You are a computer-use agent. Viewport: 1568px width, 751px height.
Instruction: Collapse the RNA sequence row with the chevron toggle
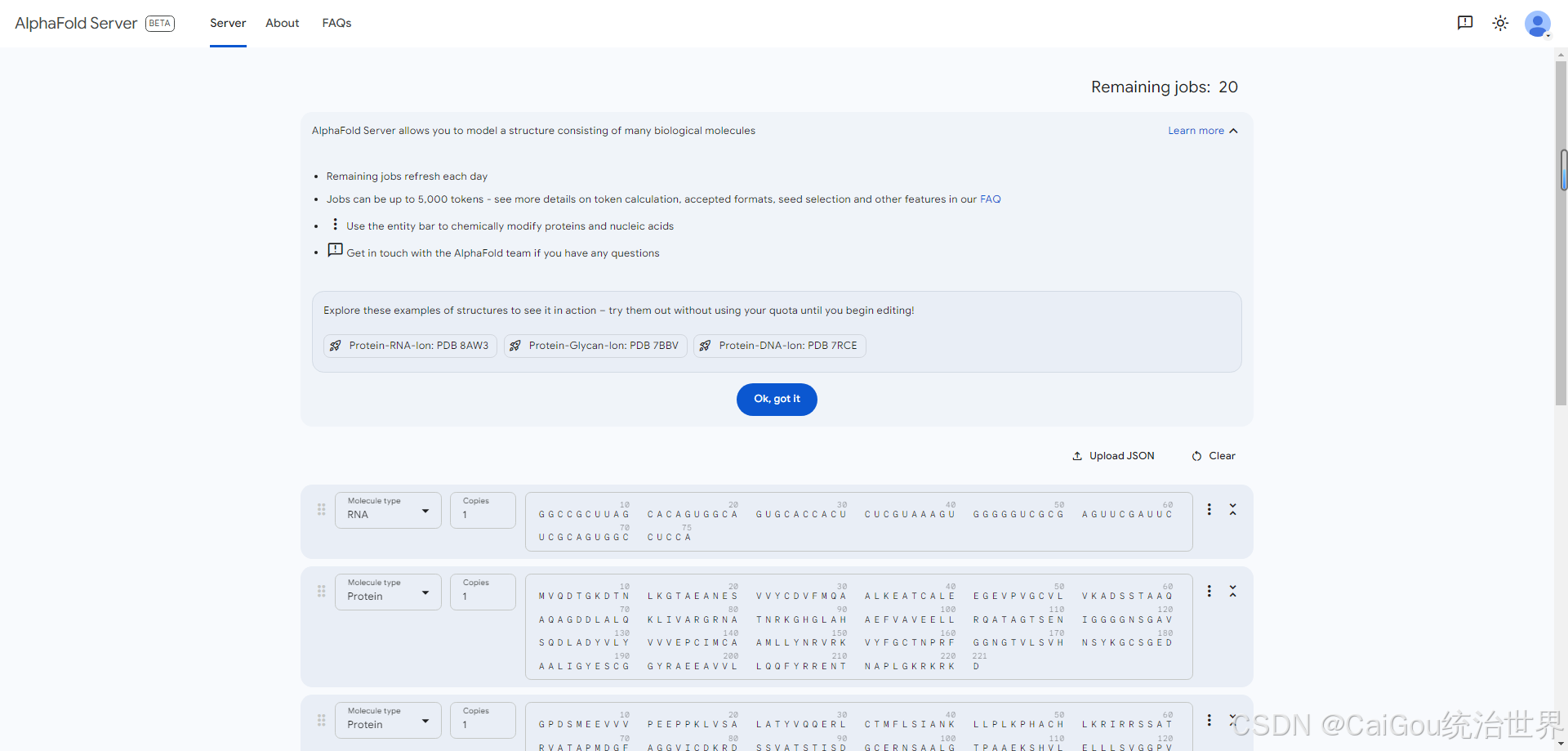tap(1233, 509)
